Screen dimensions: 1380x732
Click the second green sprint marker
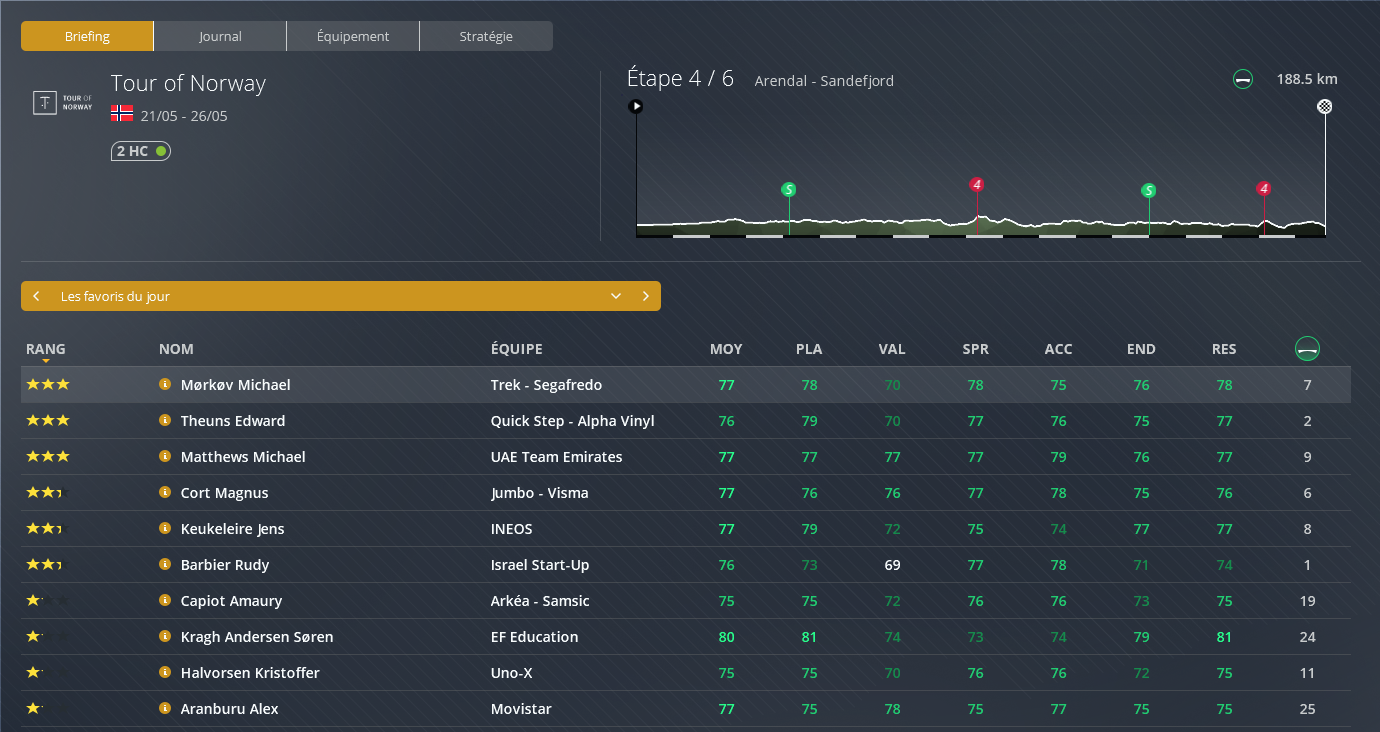point(1148,190)
